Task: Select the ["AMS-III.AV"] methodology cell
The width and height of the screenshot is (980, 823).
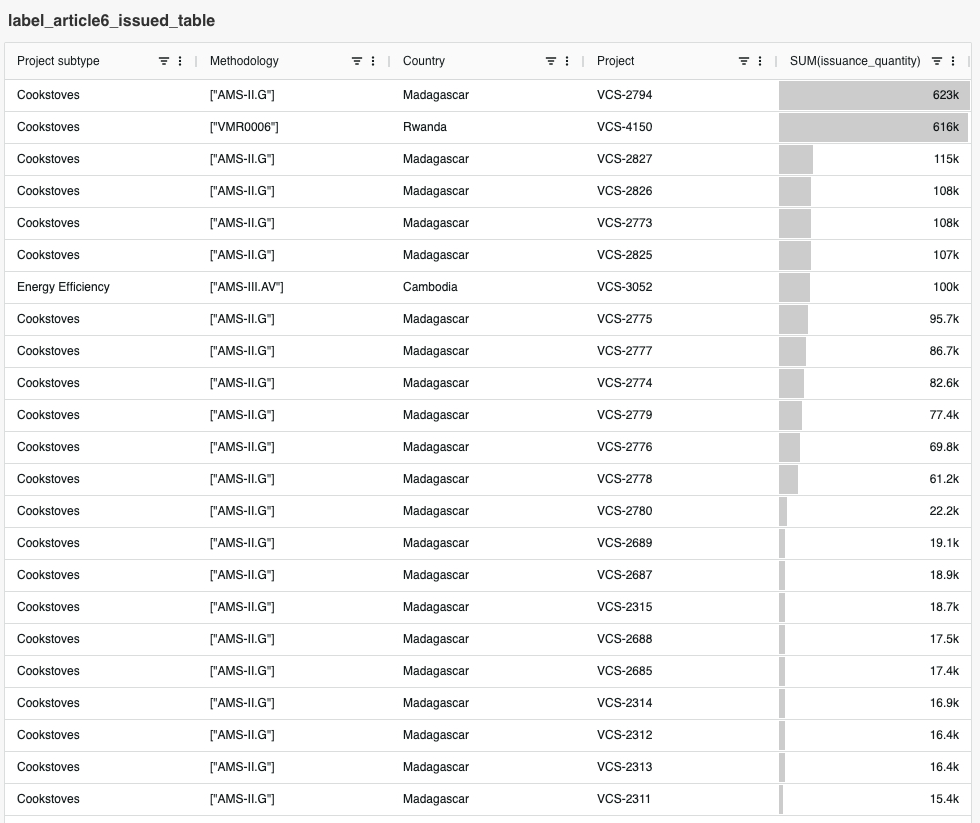Action: [x=247, y=287]
